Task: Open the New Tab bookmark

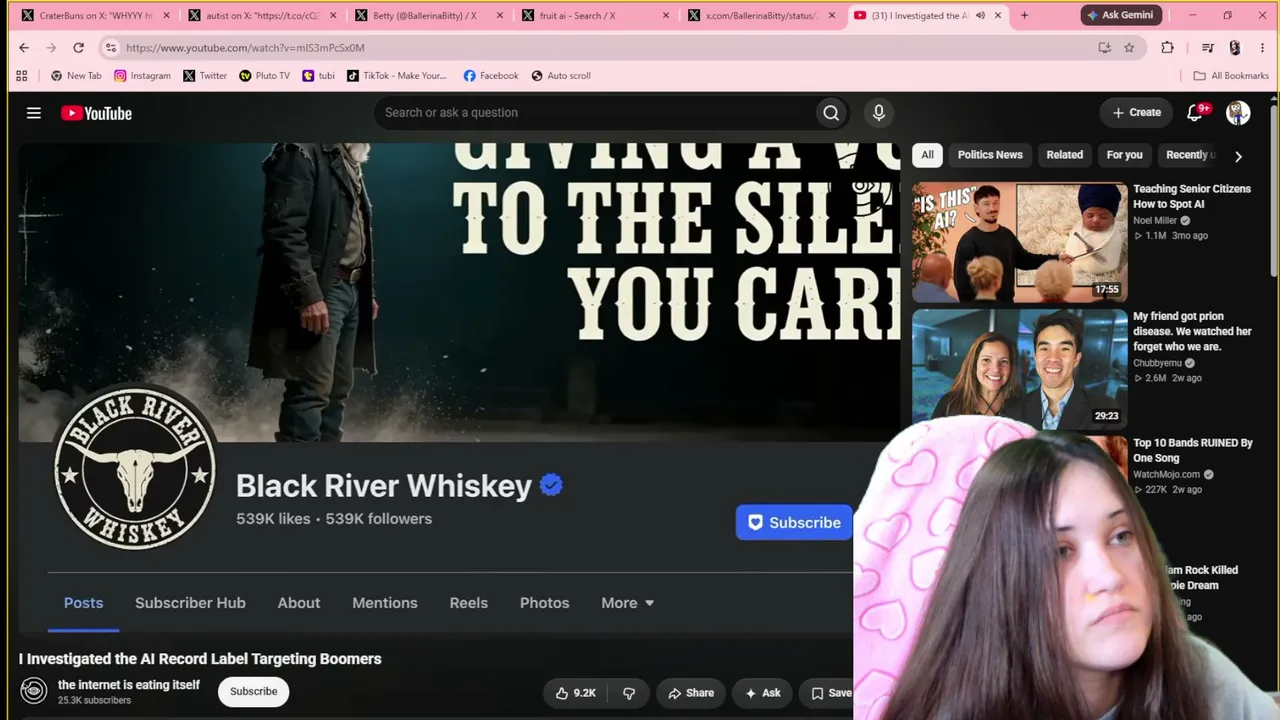Action: pos(76,75)
